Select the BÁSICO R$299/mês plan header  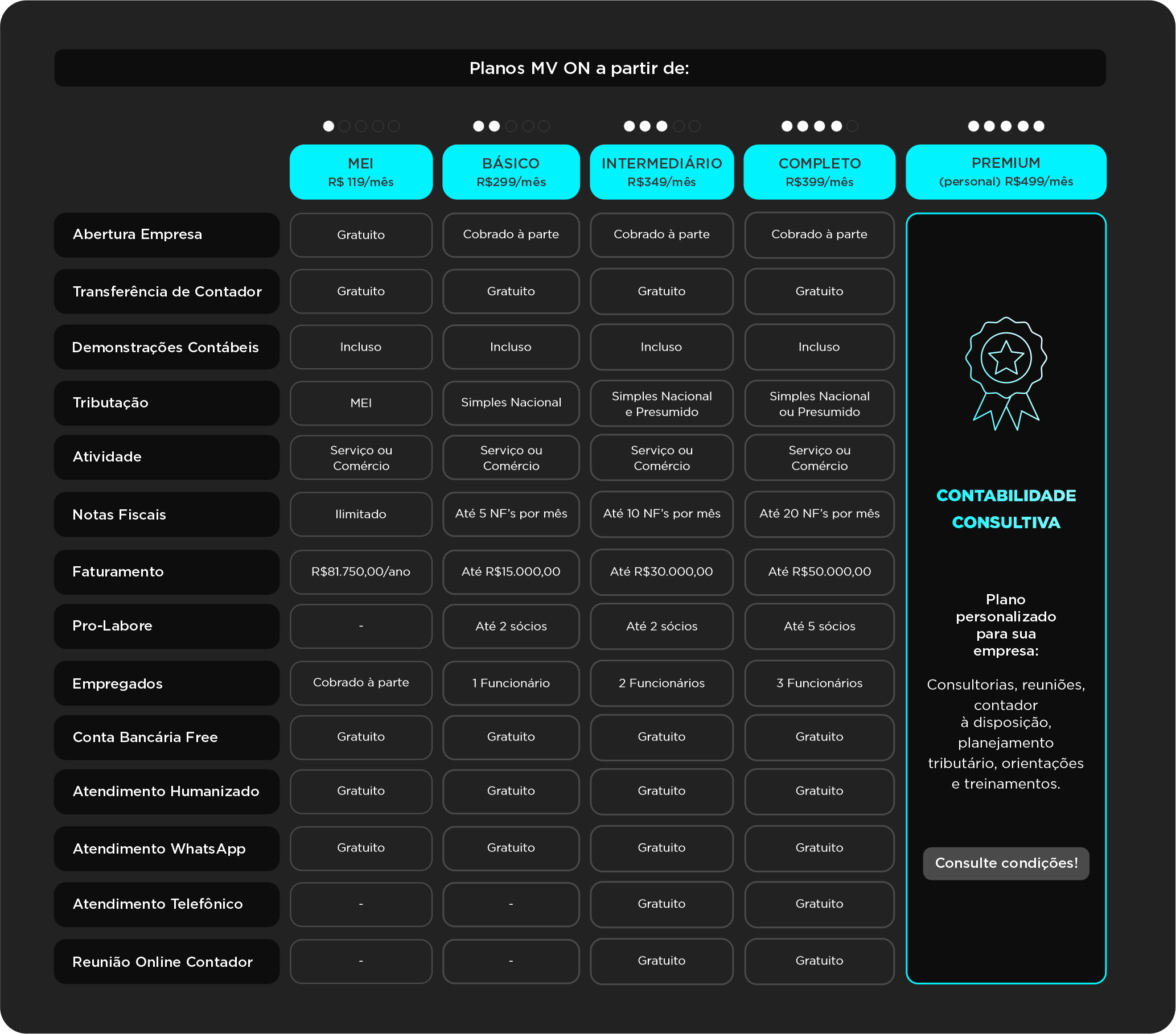tap(511, 172)
